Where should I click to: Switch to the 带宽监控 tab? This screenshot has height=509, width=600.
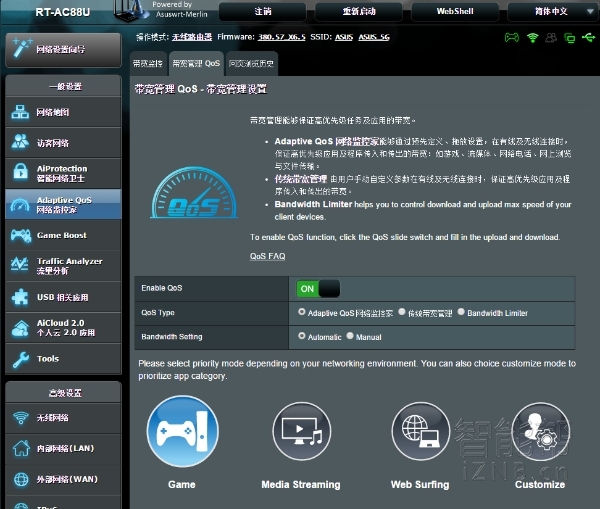[x=148, y=63]
